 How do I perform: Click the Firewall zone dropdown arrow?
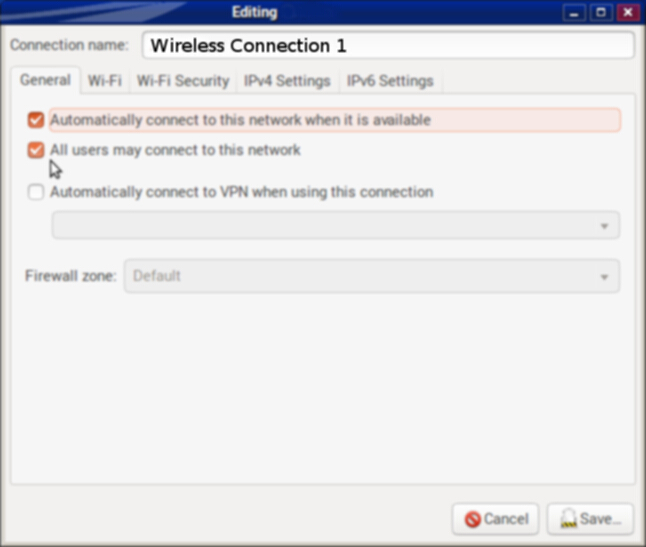604,277
